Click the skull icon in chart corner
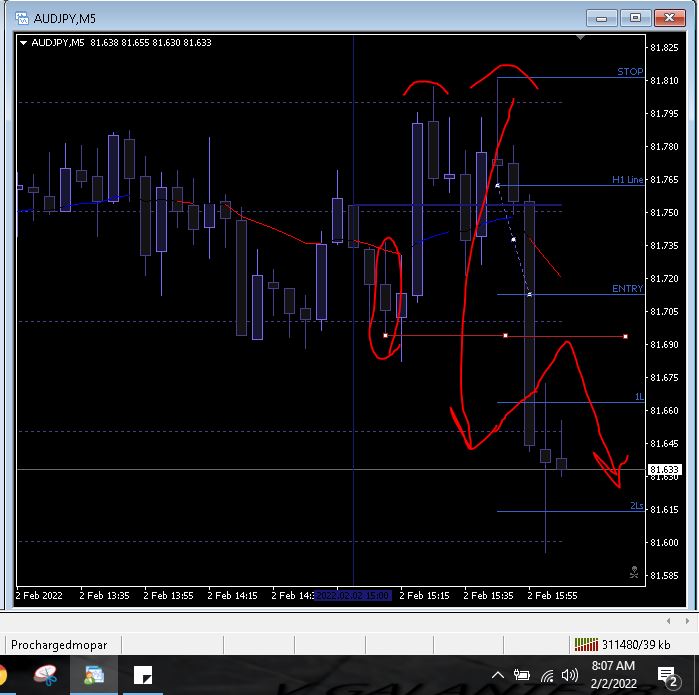The width and height of the screenshot is (699, 695). pos(634,572)
